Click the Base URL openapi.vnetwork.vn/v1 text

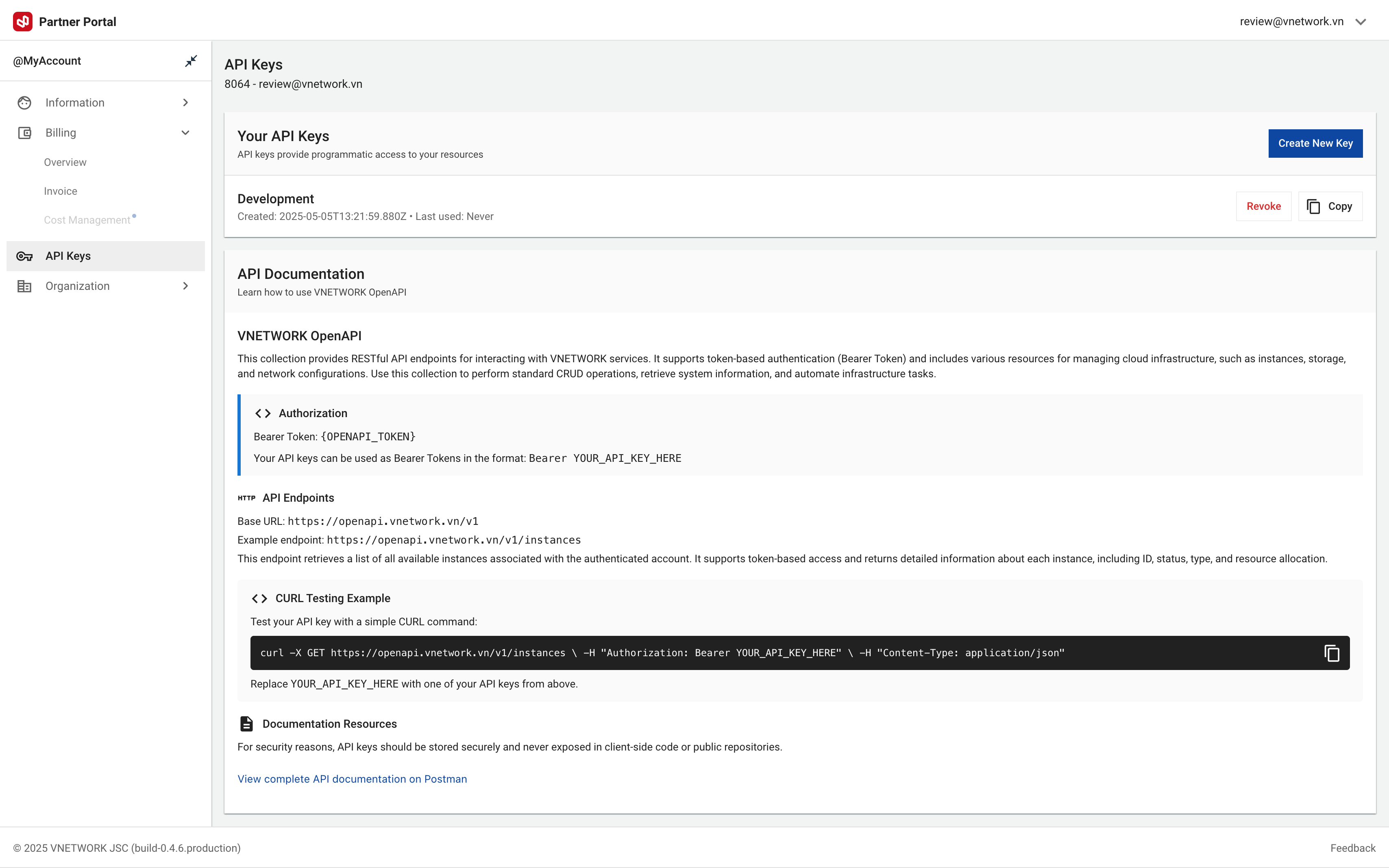pos(383,521)
